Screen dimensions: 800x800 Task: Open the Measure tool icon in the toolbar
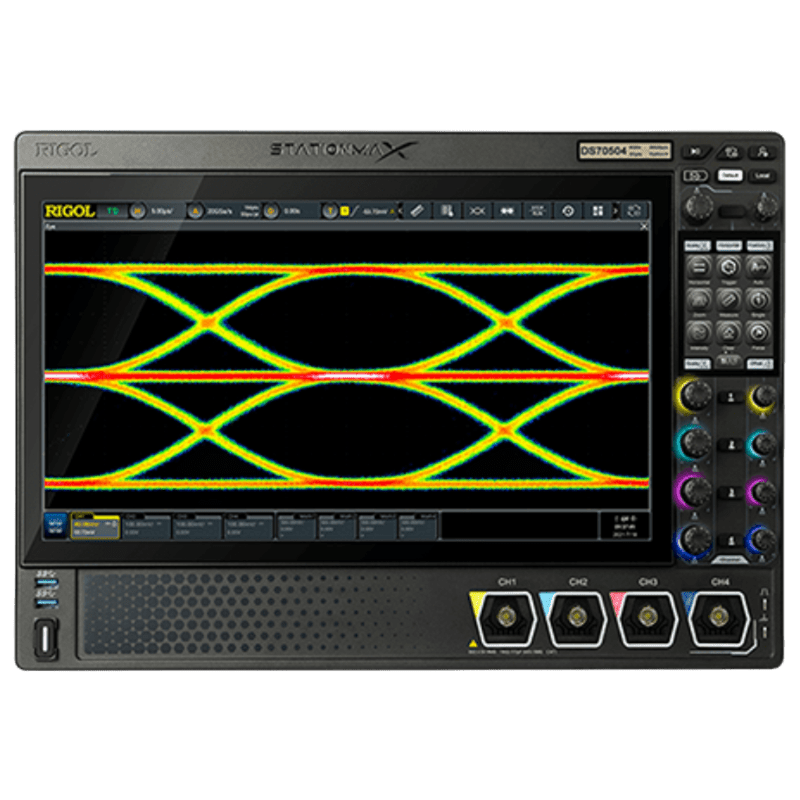[448, 211]
